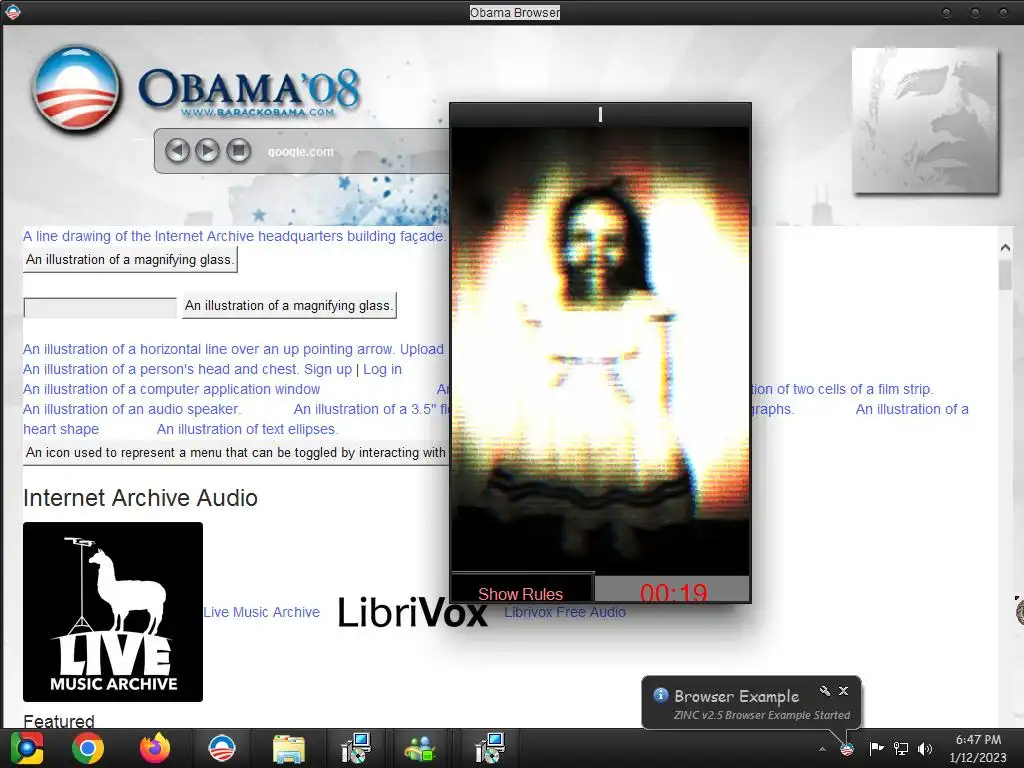
Task: Open the text ellipses illustration link
Action: 247,429
